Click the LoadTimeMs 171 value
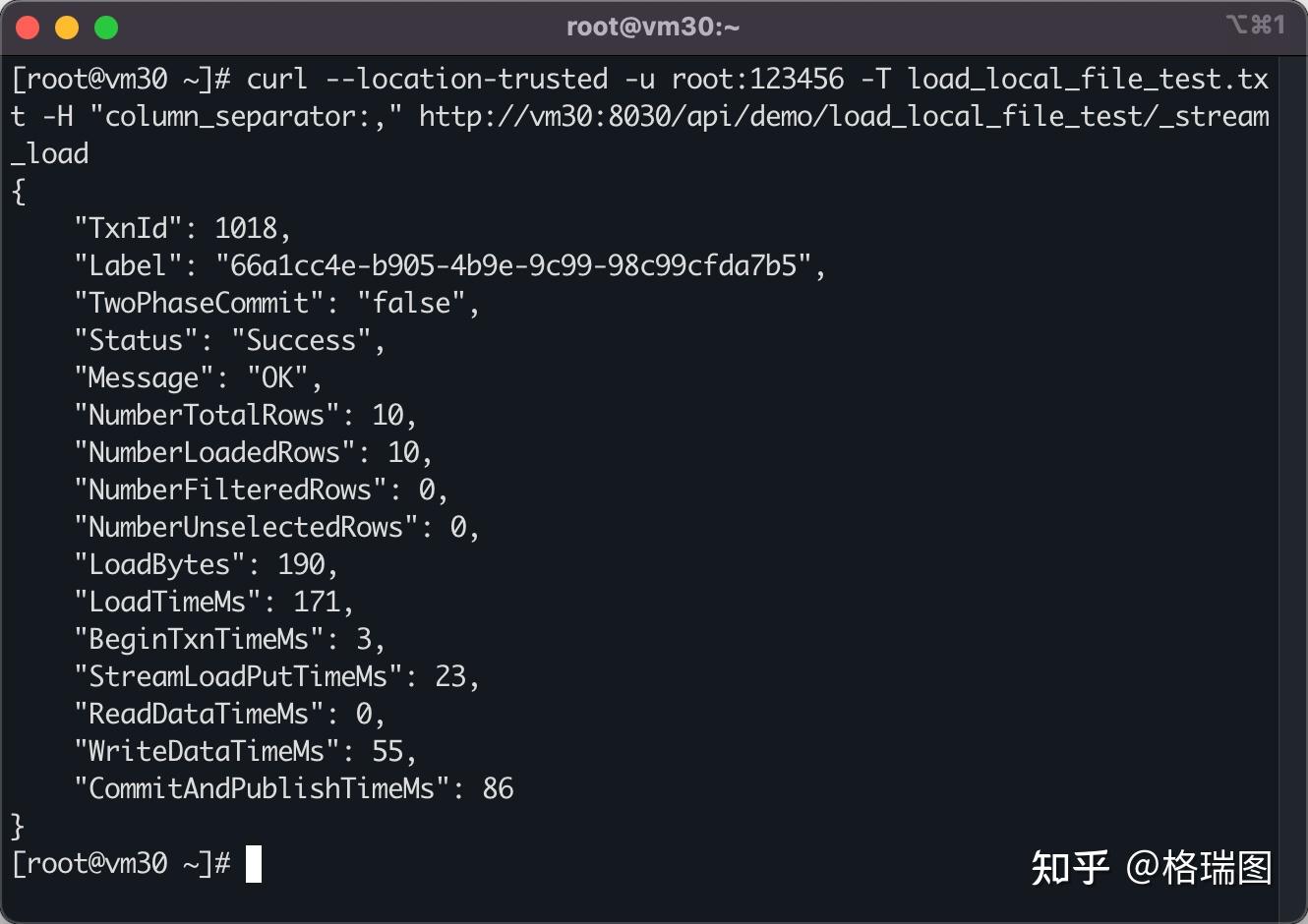This screenshot has height=924, width=1308. pyautogui.click(x=320, y=602)
